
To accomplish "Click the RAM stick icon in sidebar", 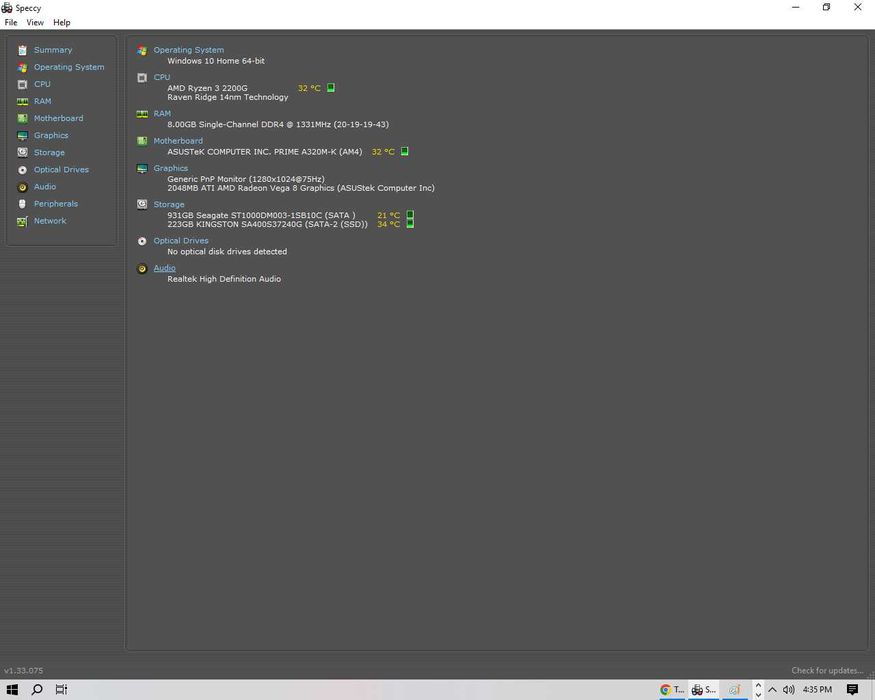I will (x=22, y=102).
